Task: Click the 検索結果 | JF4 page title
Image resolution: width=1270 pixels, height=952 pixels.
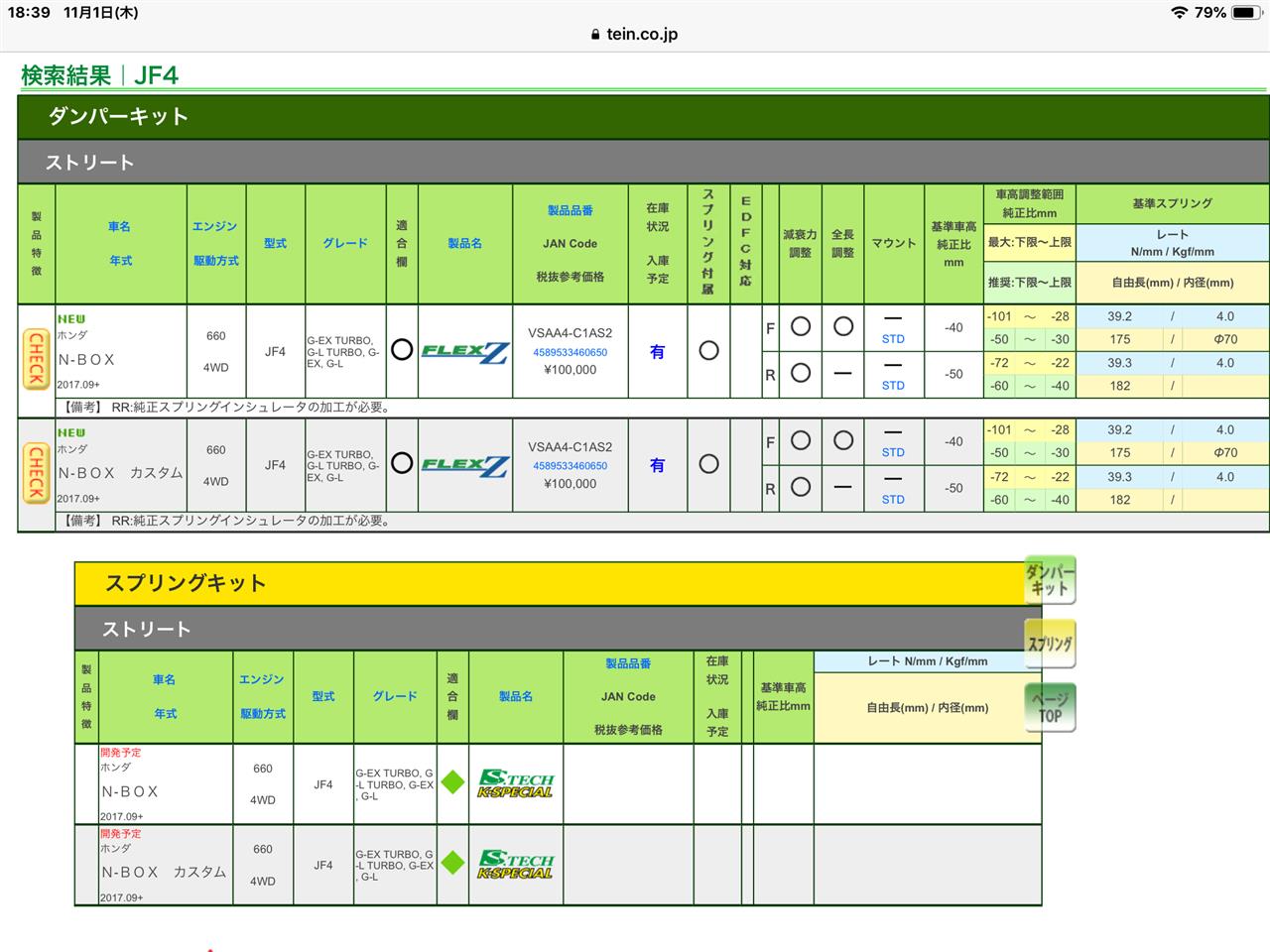Action: coord(99,75)
